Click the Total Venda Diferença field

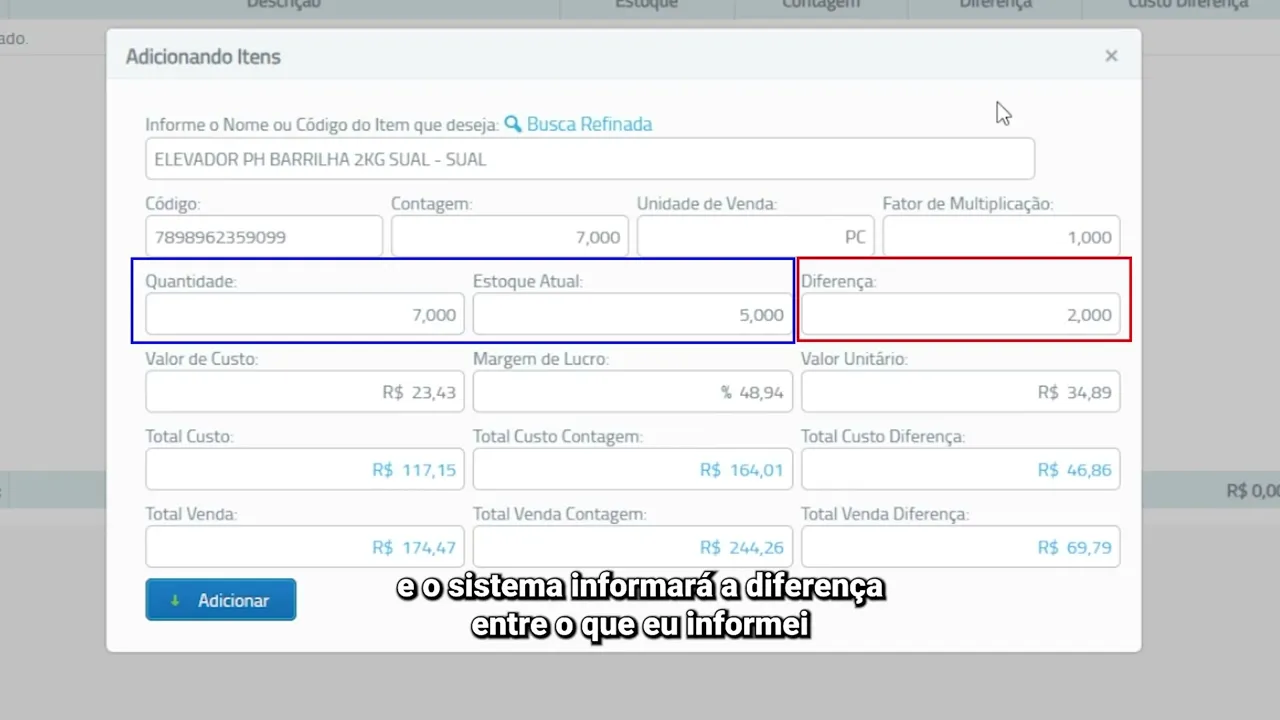(x=961, y=547)
